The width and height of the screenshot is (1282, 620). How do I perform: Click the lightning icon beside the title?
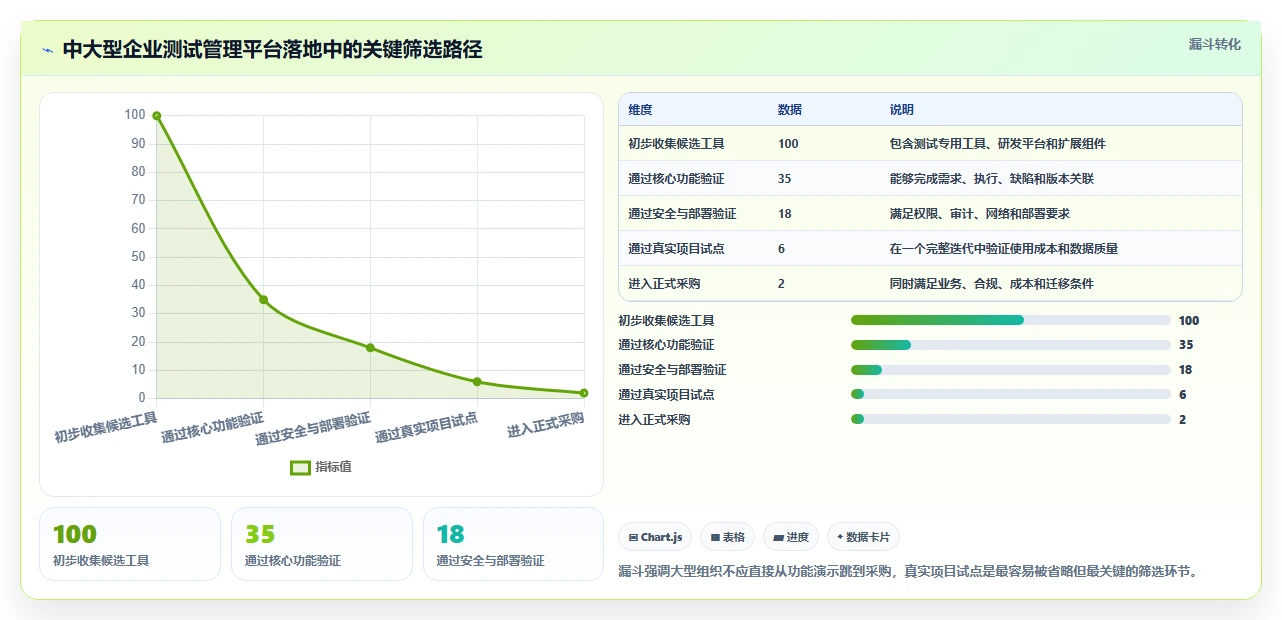click(47, 49)
